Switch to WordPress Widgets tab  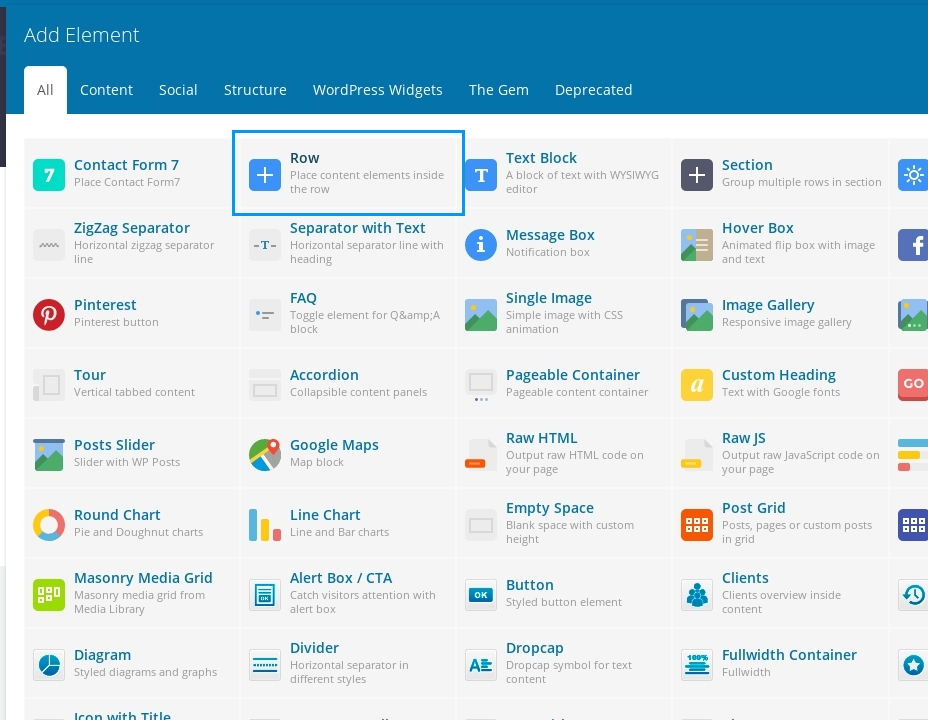(377, 90)
